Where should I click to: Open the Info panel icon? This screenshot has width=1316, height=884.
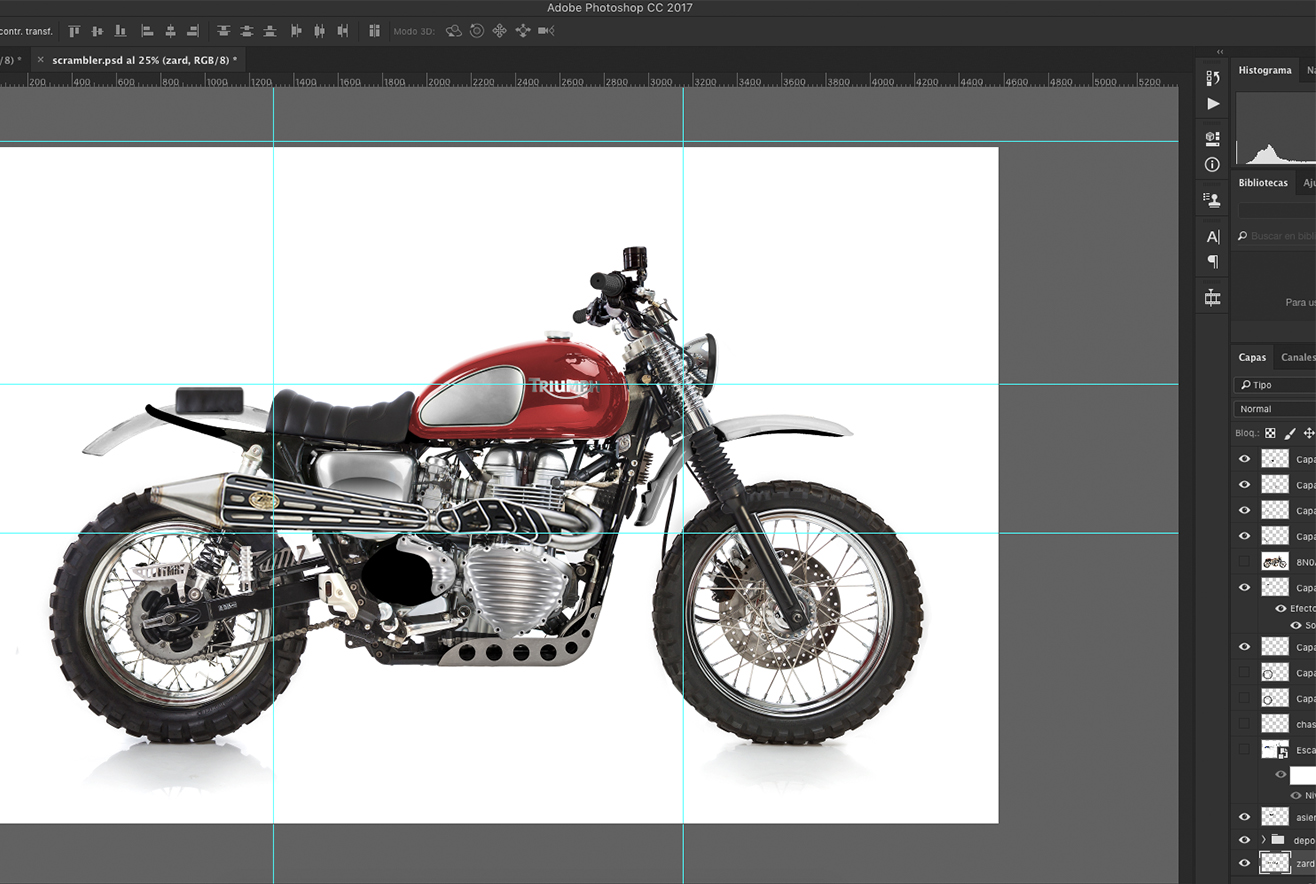(1213, 164)
